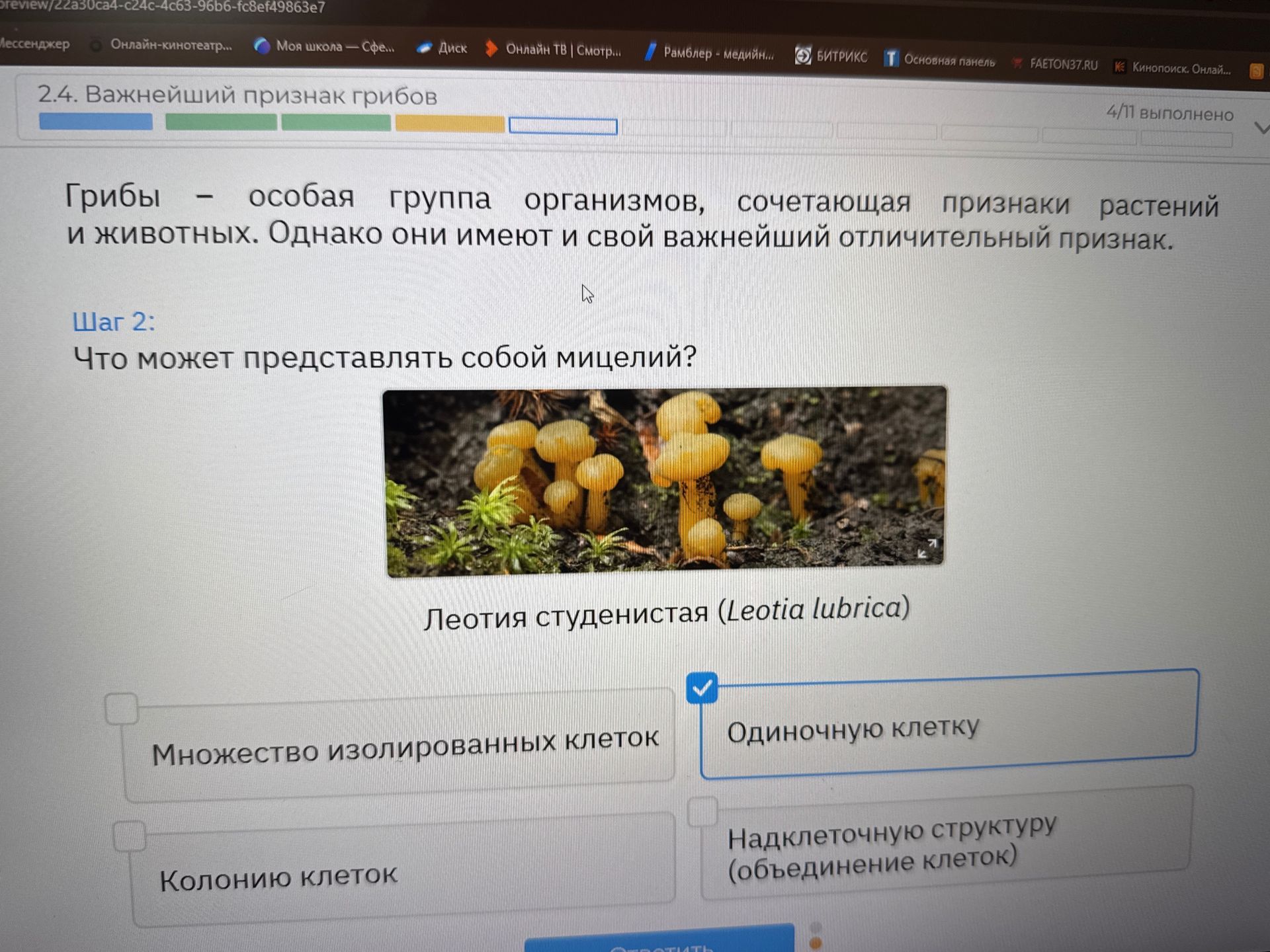Open the Моя школа bookmark icon

point(262,46)
